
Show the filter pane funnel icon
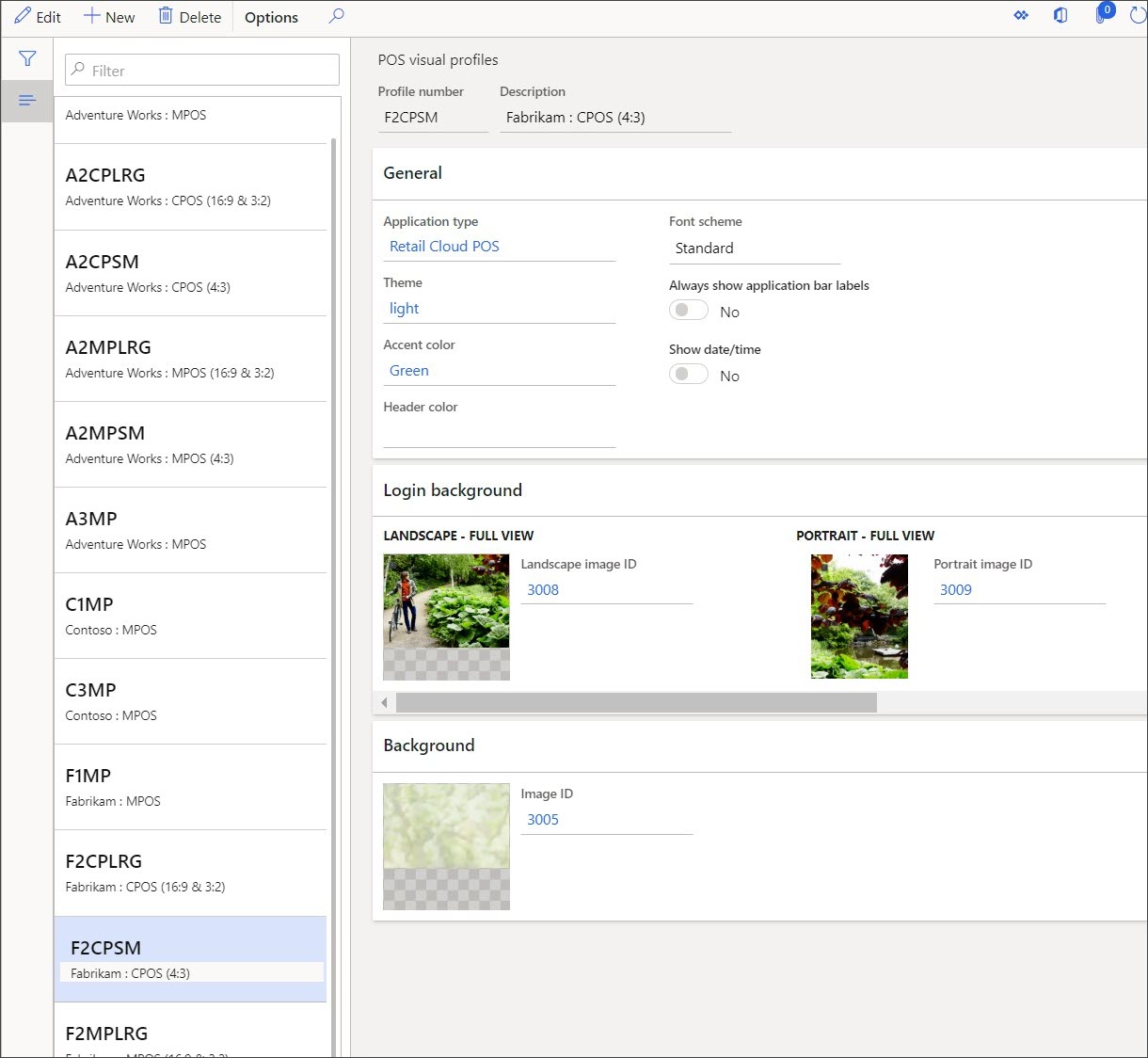click(27, 58)
